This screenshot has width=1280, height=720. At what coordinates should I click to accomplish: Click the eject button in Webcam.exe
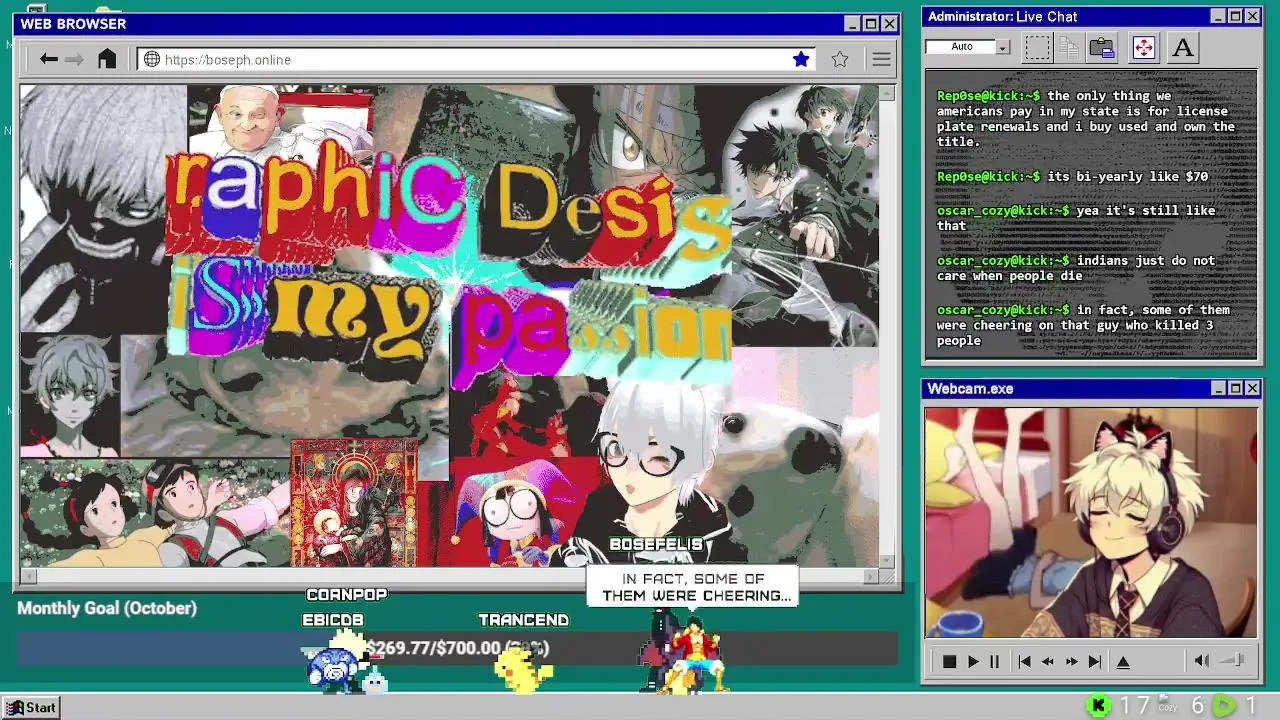tap(1123, 661)
